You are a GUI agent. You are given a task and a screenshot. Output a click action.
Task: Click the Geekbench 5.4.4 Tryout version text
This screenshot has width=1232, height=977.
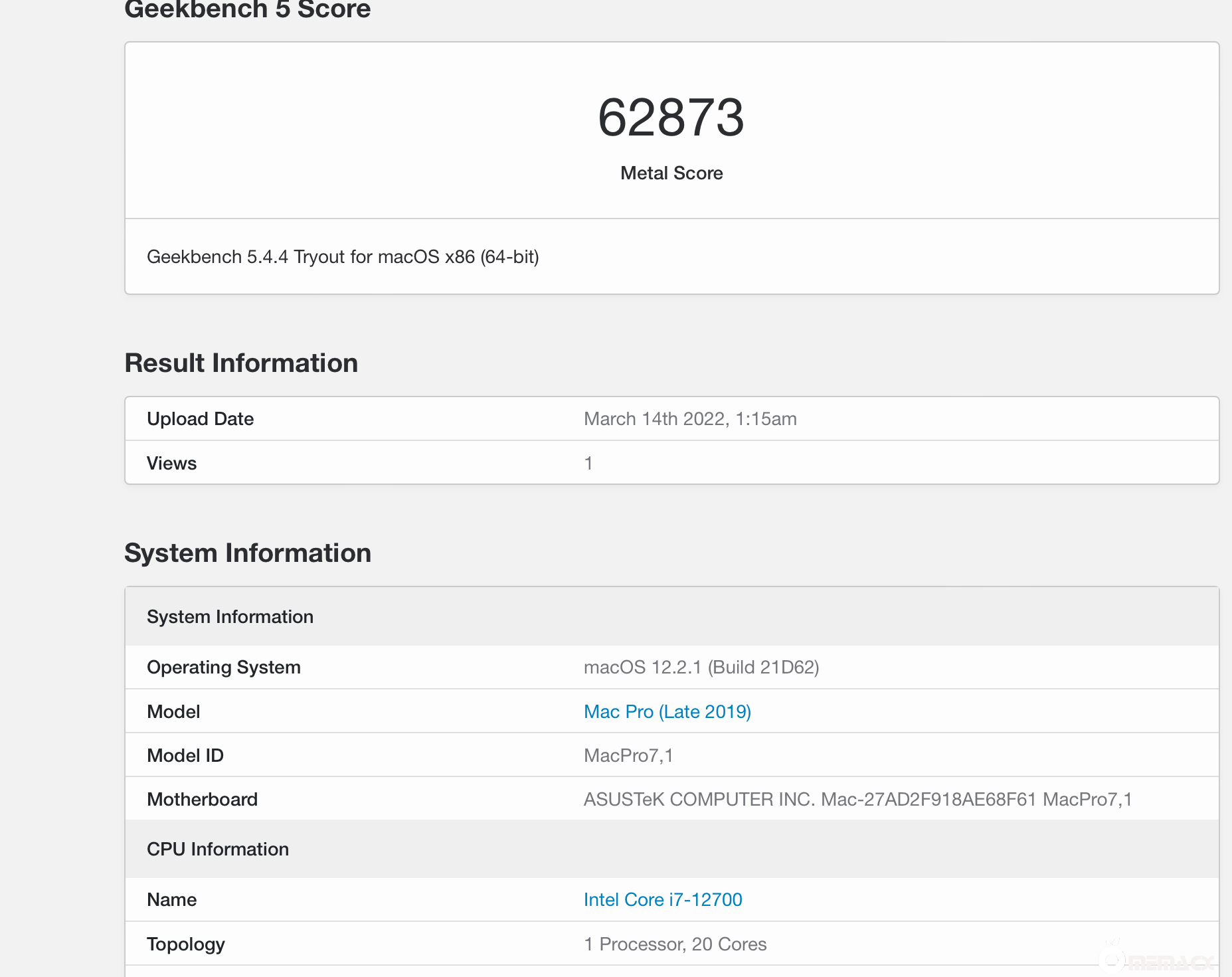[342, 256]
